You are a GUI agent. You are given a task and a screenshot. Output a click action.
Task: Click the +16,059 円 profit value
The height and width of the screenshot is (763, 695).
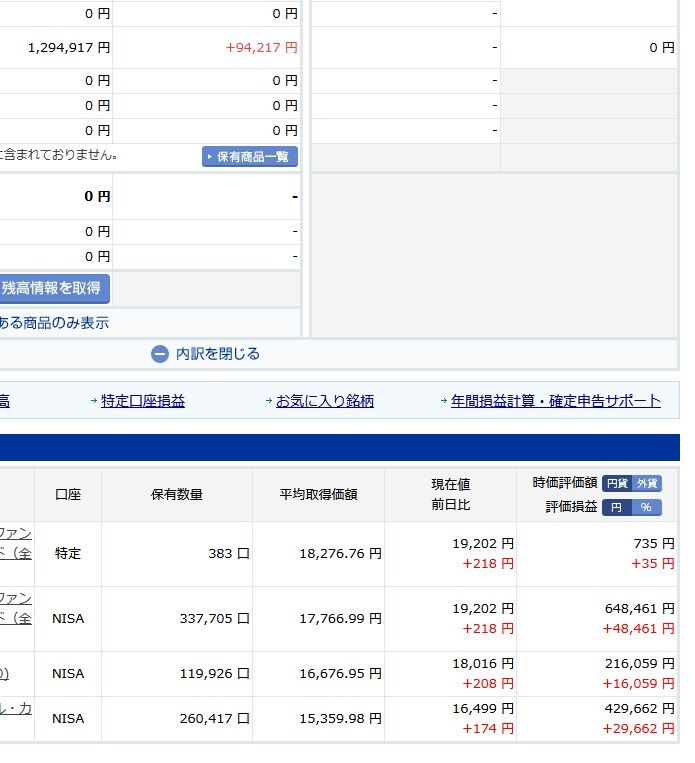click(639, 684)
